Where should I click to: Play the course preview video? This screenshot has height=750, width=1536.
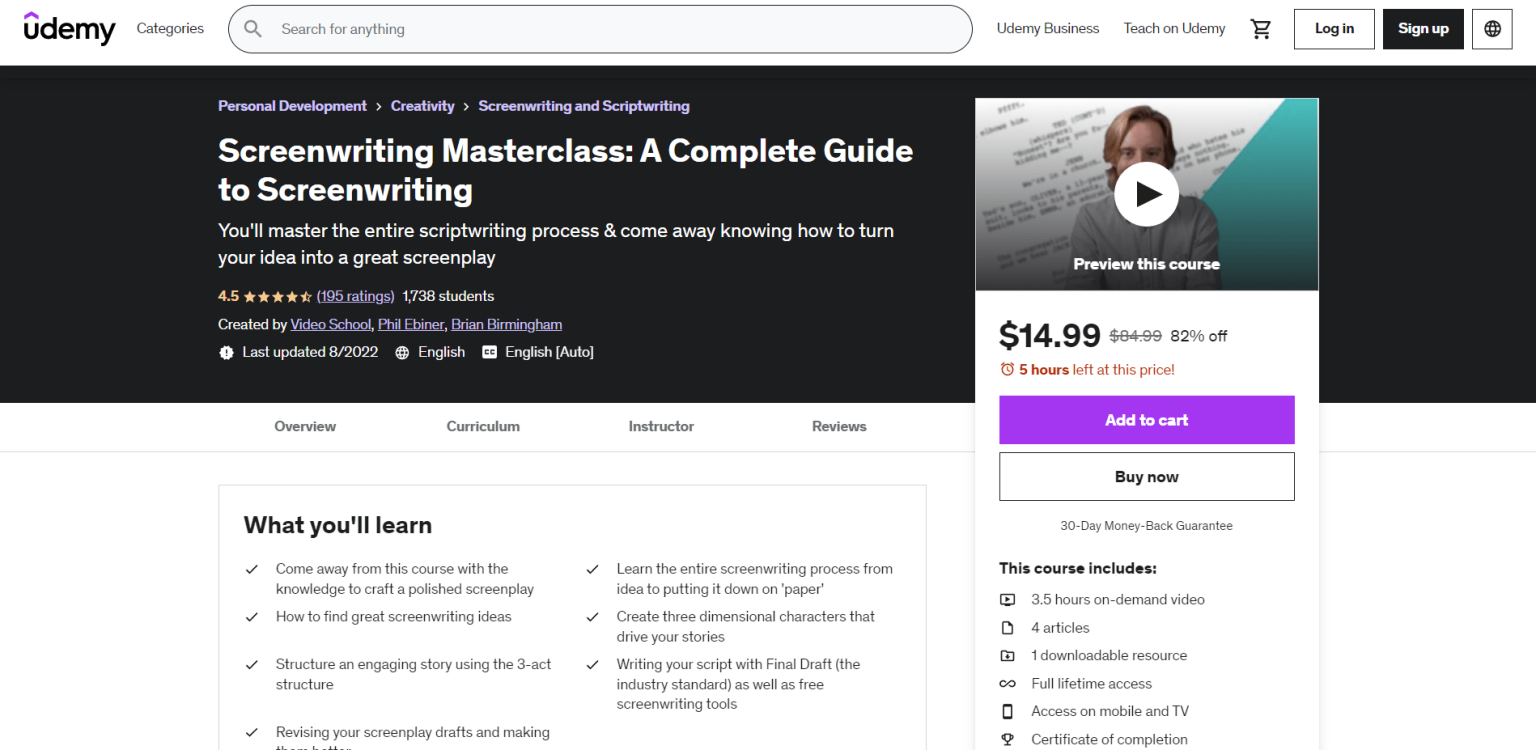coord(1146,193)
